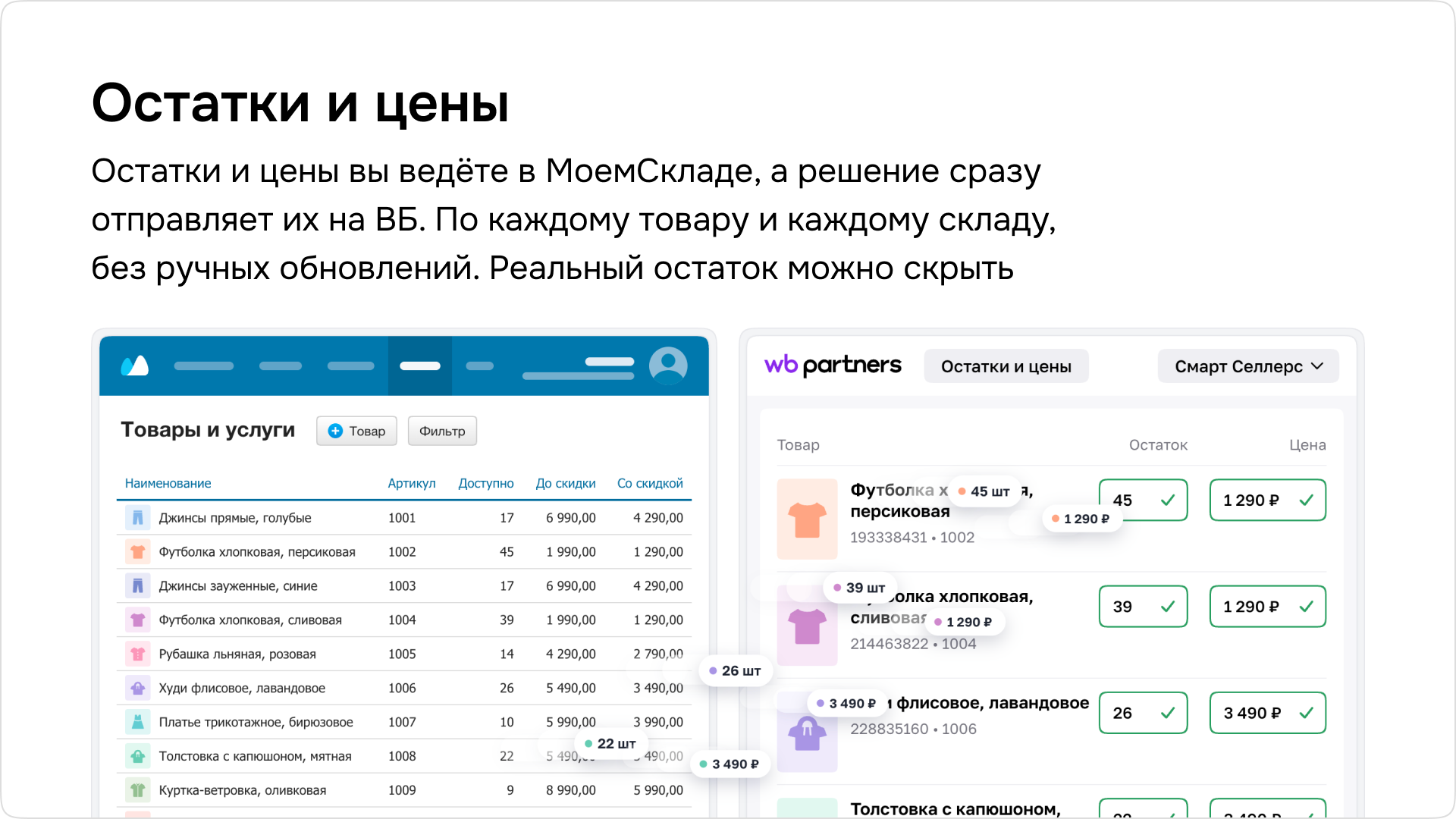Click product code 193338431 • 1002
The height and width of the screenshot is (819, 1456).
point(912,537)
